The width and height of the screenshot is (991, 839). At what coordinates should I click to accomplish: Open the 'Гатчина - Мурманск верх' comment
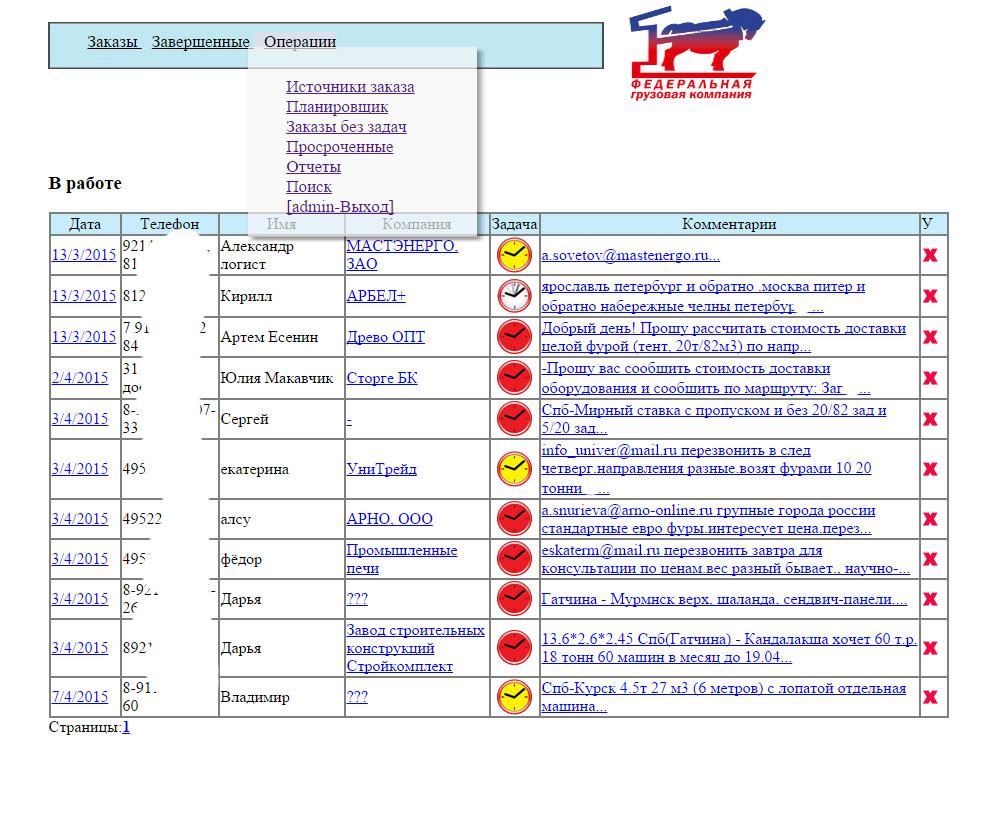tap(724, 599)
